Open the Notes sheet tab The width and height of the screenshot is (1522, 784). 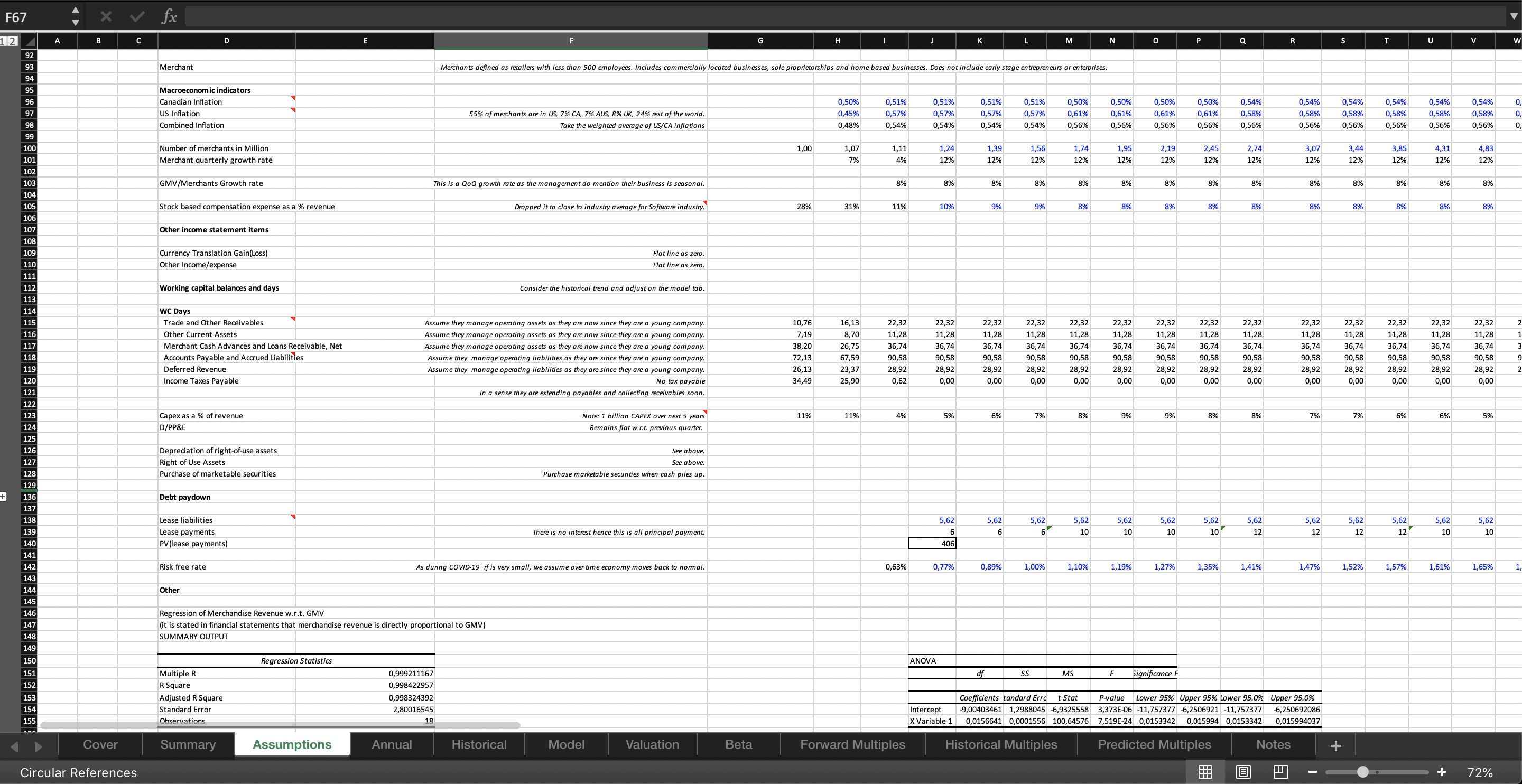click(x=1273, y=744)
